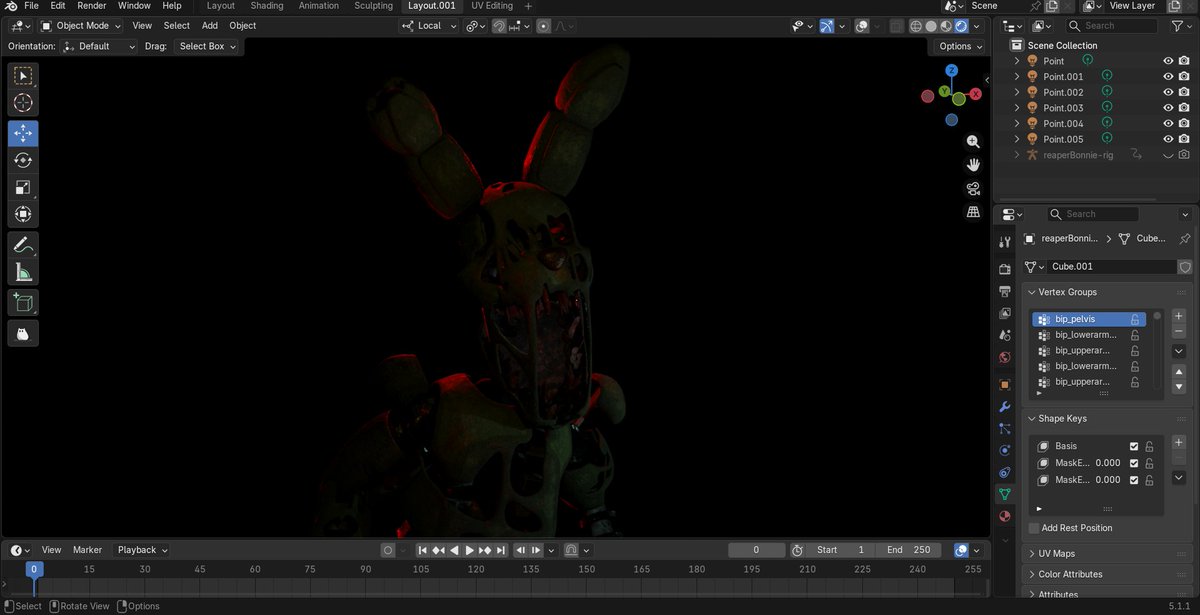Open the Object properties tab
The image size is (1200, 615).
tap(1005, 384)
